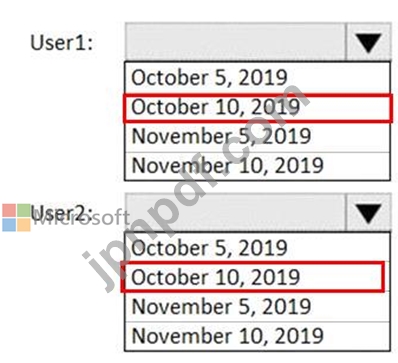Click the red square of Microsoft logo
Screen dimensions: 398x363
point(9,210)
